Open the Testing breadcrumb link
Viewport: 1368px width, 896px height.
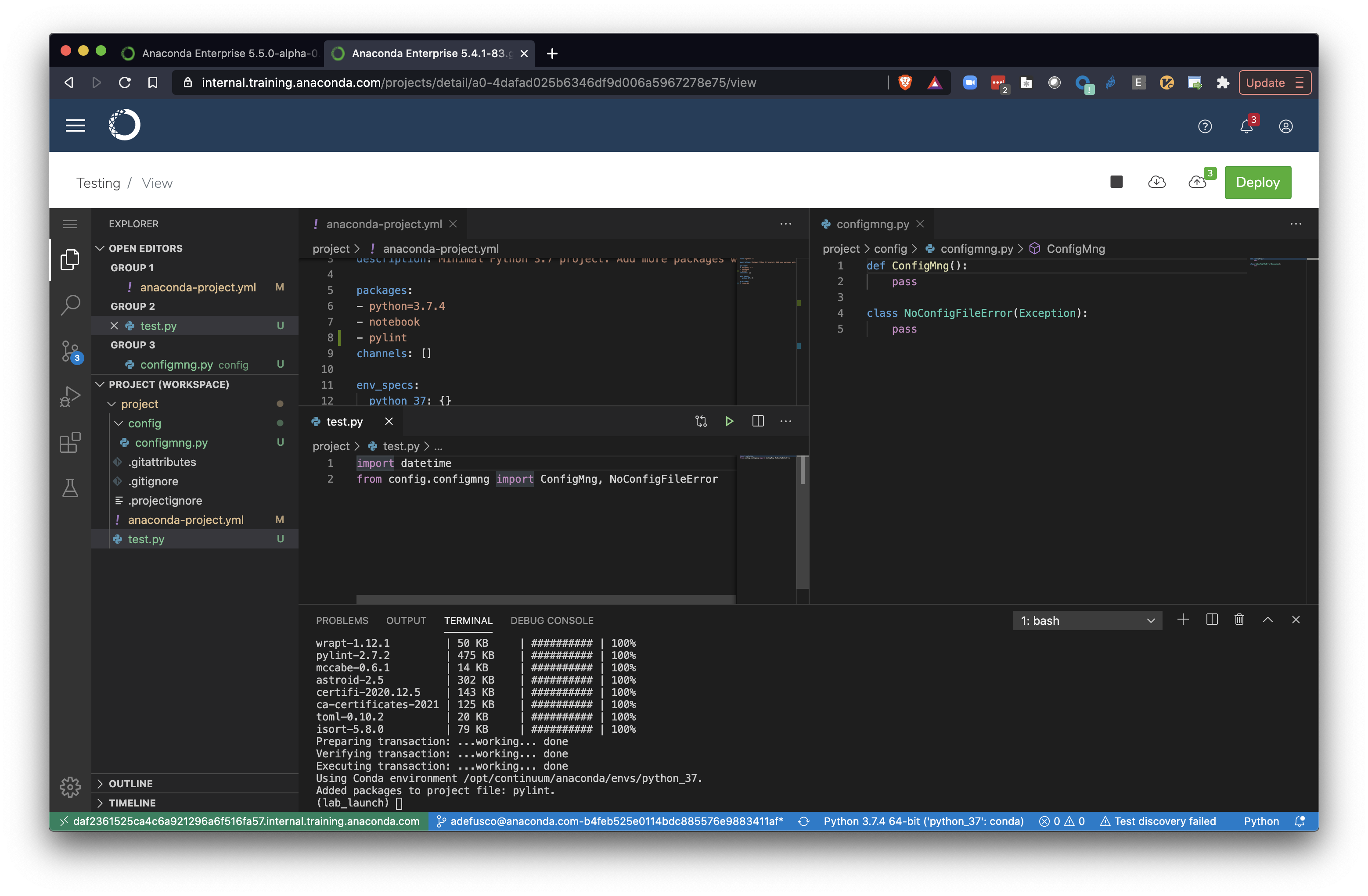coord(98,183)
